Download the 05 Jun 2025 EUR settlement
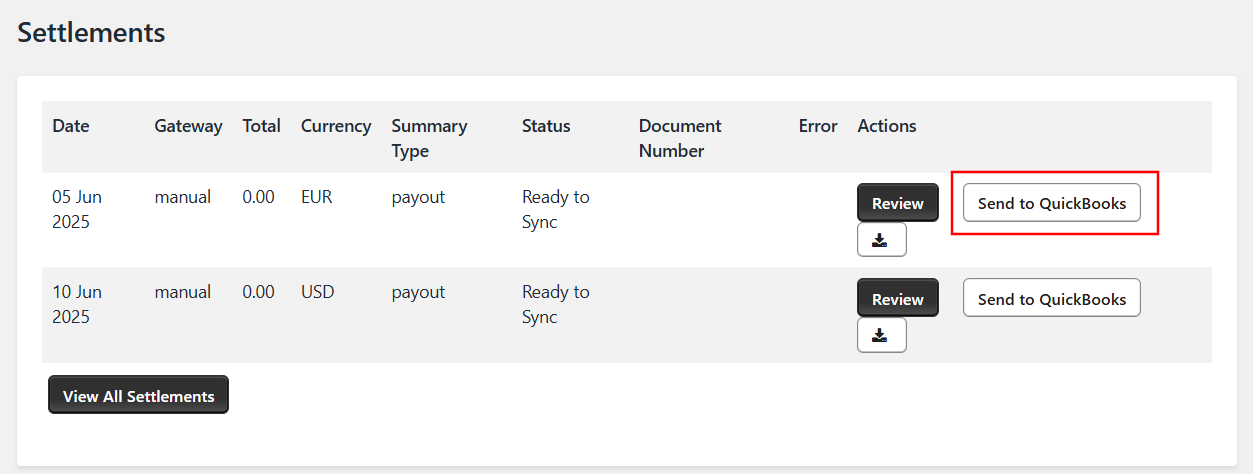 click(x=881, y=240)
